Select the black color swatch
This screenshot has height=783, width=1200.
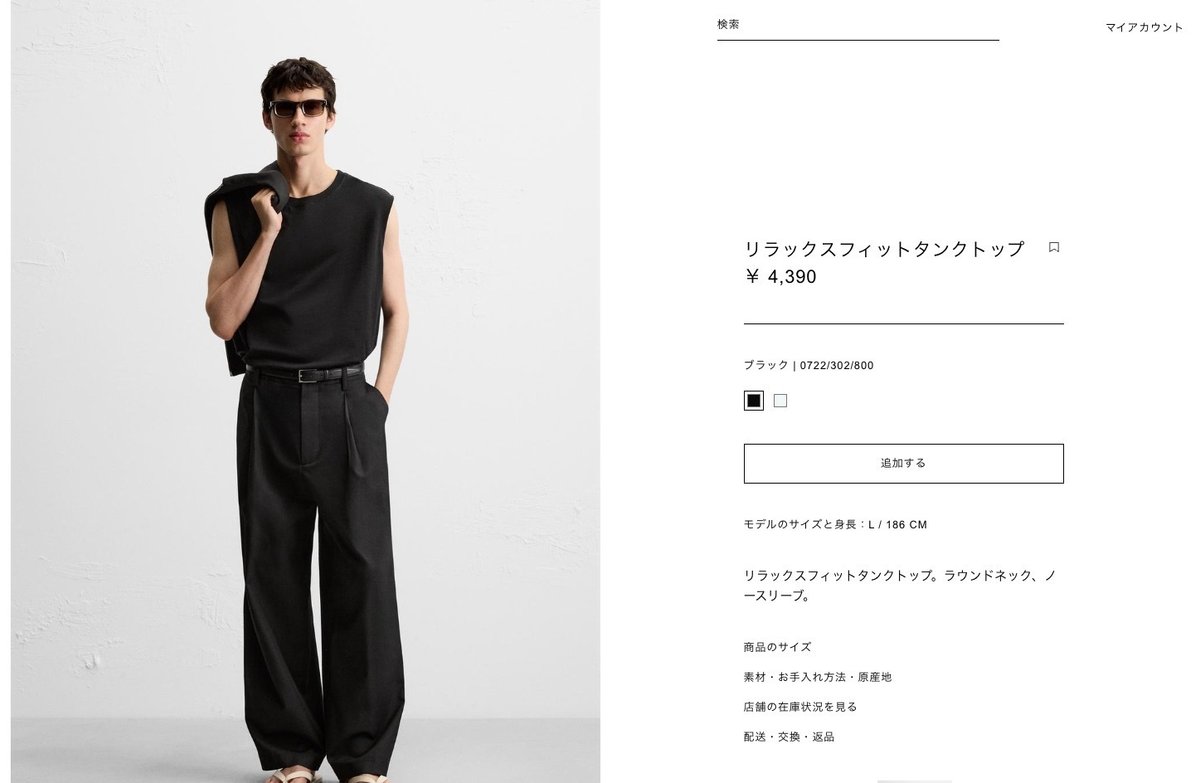[x=754, y=401]
